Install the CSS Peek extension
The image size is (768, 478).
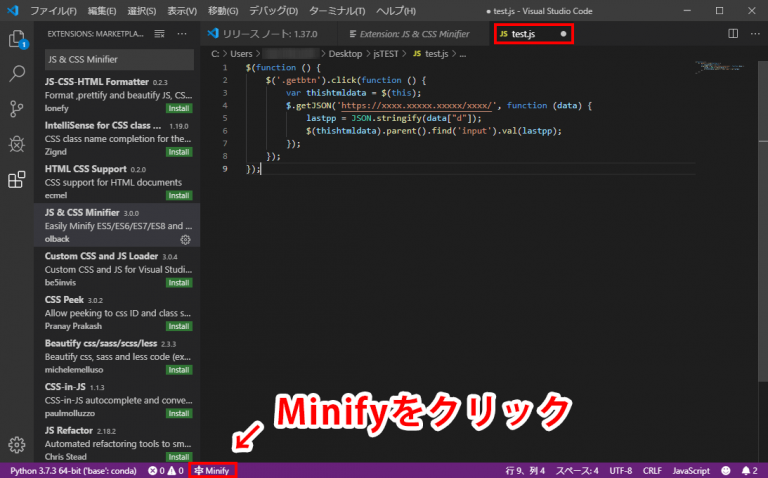[179, 325]
